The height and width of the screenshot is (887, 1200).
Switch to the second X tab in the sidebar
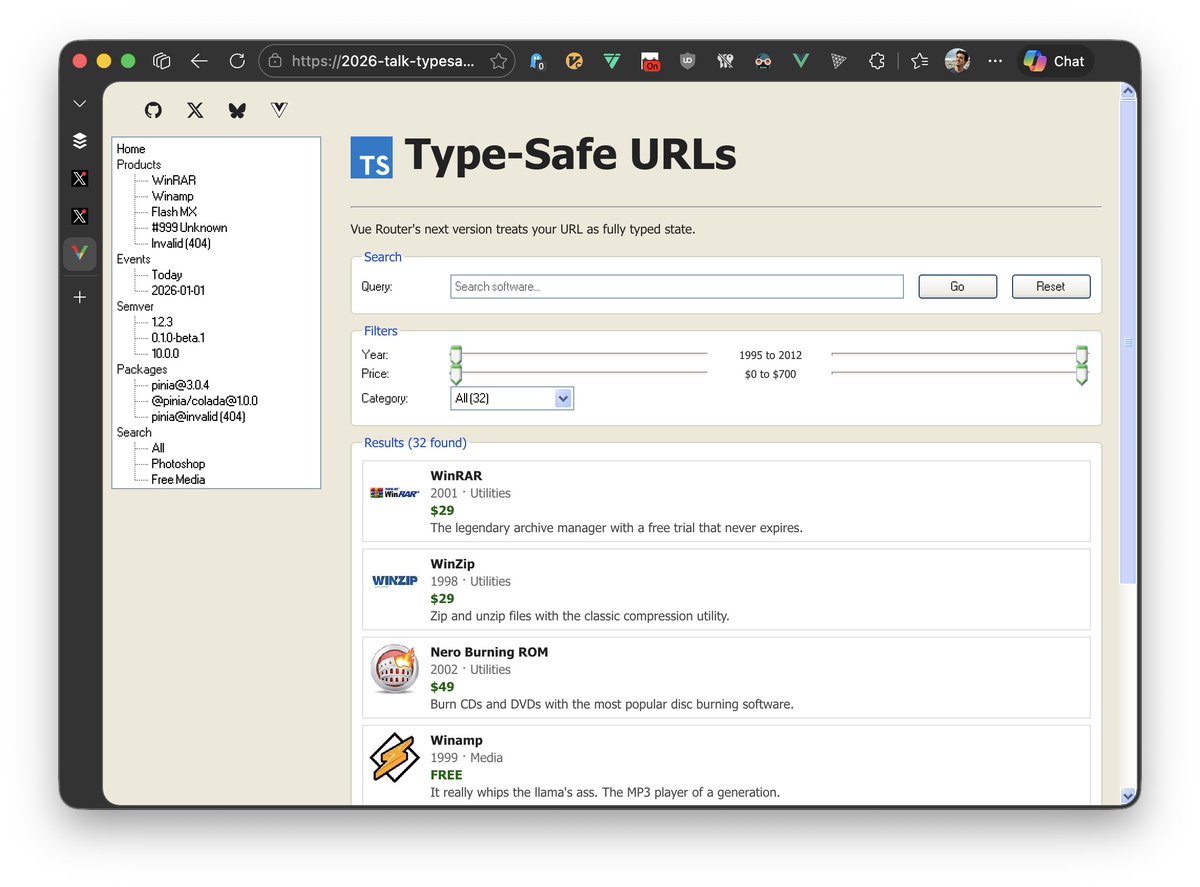[x=80, y=216]
